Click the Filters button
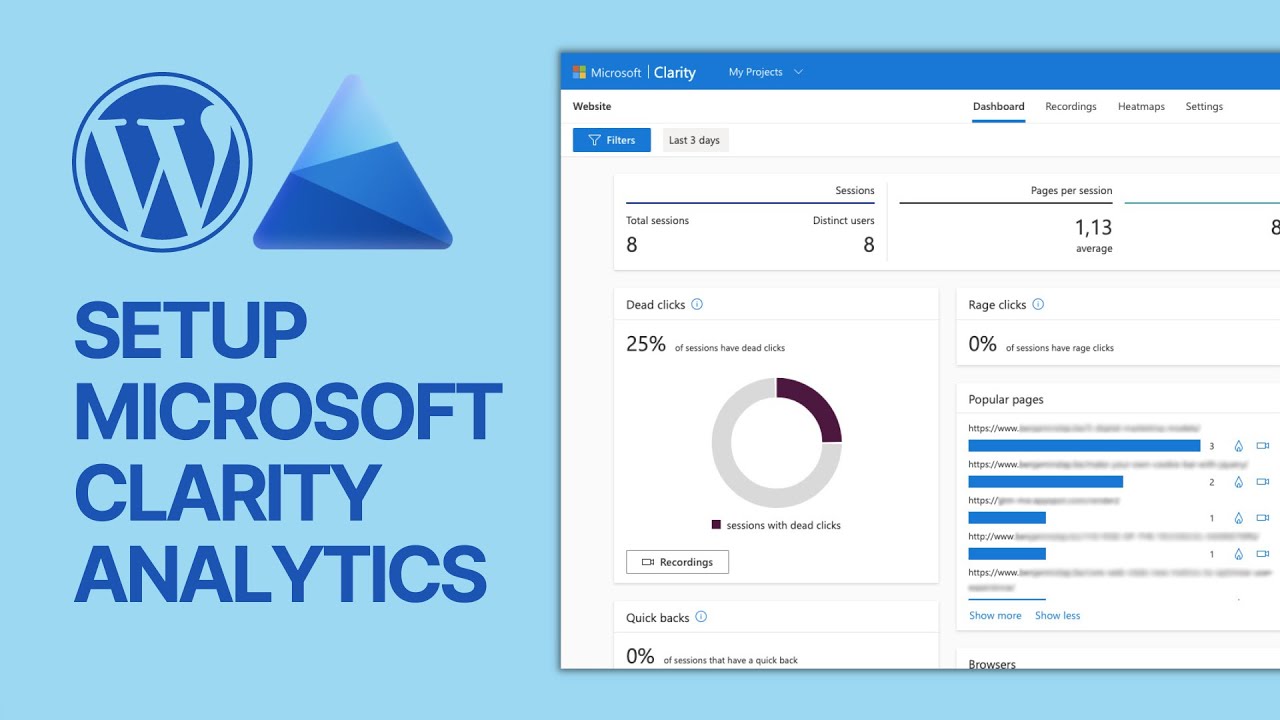This screenshot has width=1280, height=720. tap(612, 140)
